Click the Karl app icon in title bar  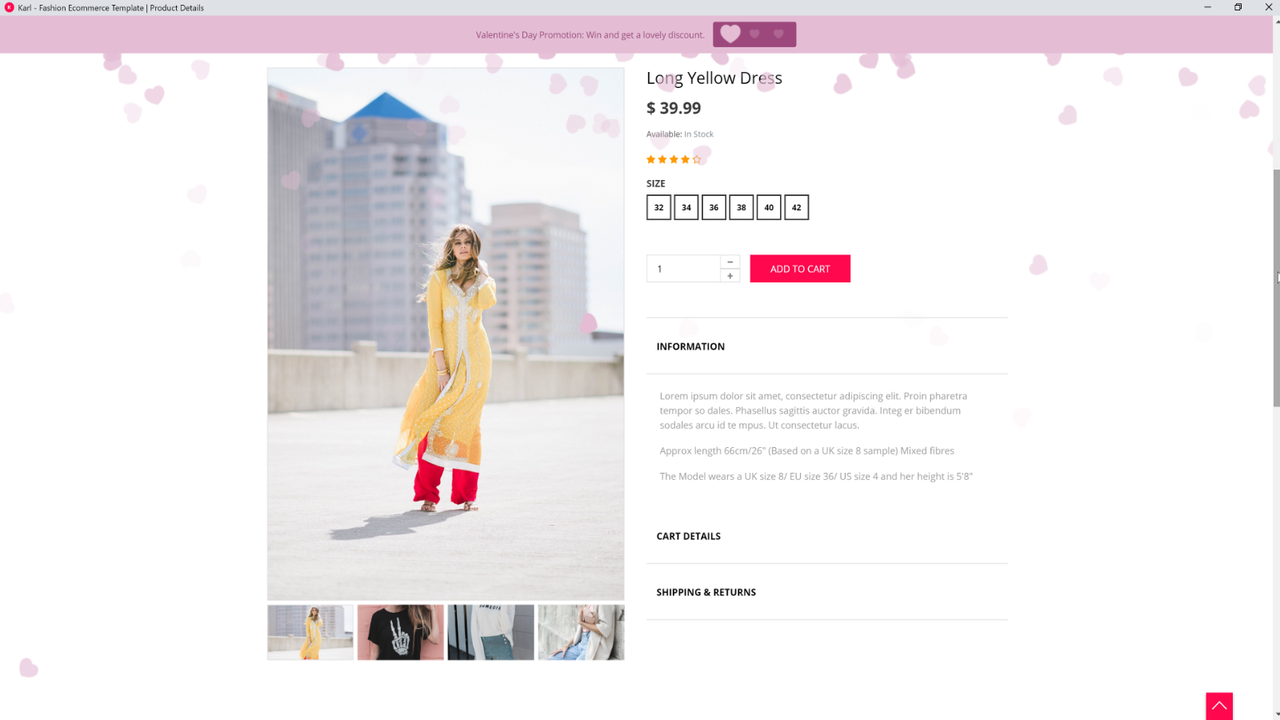pos(9,7)
